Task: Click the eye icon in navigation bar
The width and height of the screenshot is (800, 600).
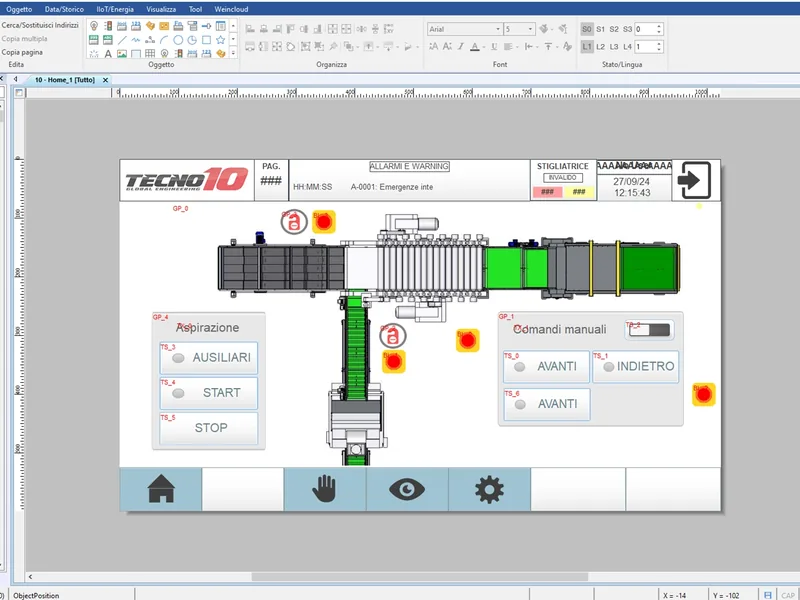Action: (x=407, y=489)
